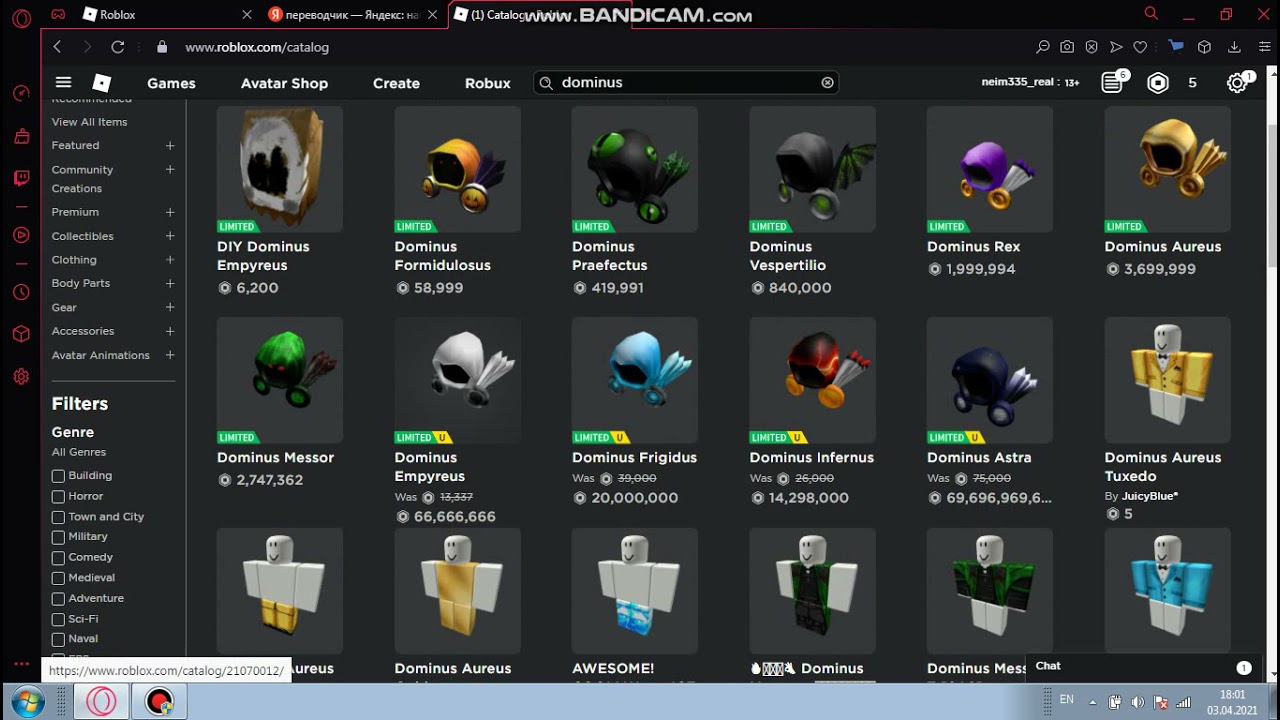This screenshot has width=1280, height=720.
Task: Expand Avatar Animations category
Action: click(x=170, y=355)
